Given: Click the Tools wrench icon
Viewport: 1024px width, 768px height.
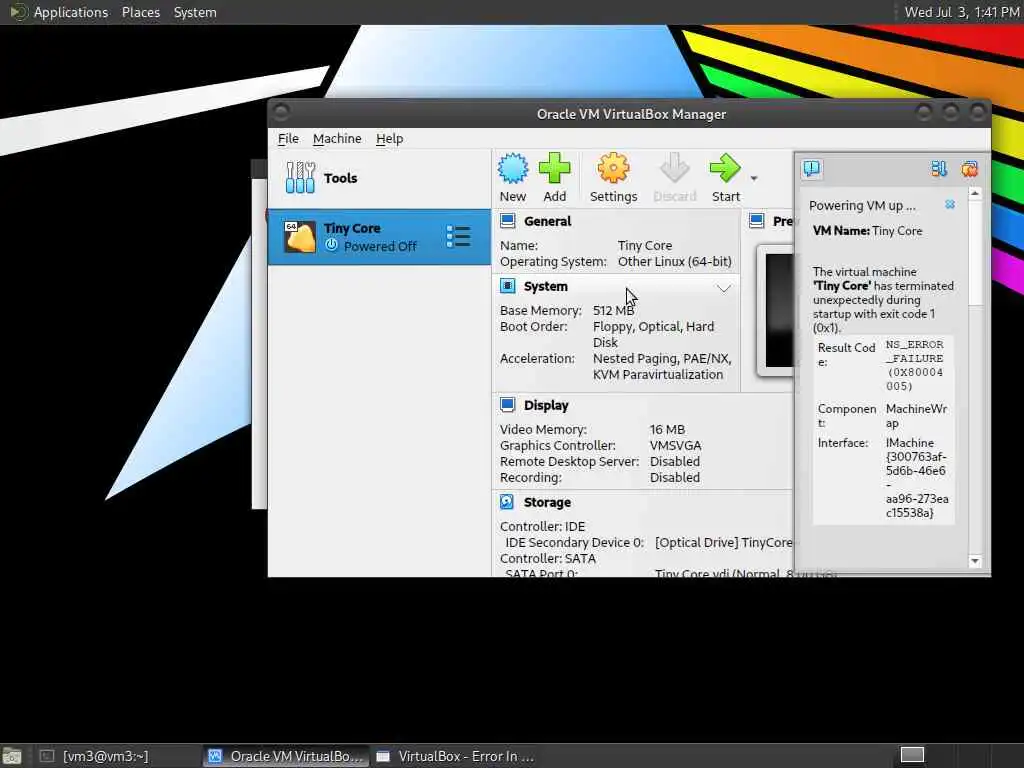Looking at the screenshot, I should (x=300, y=178).
